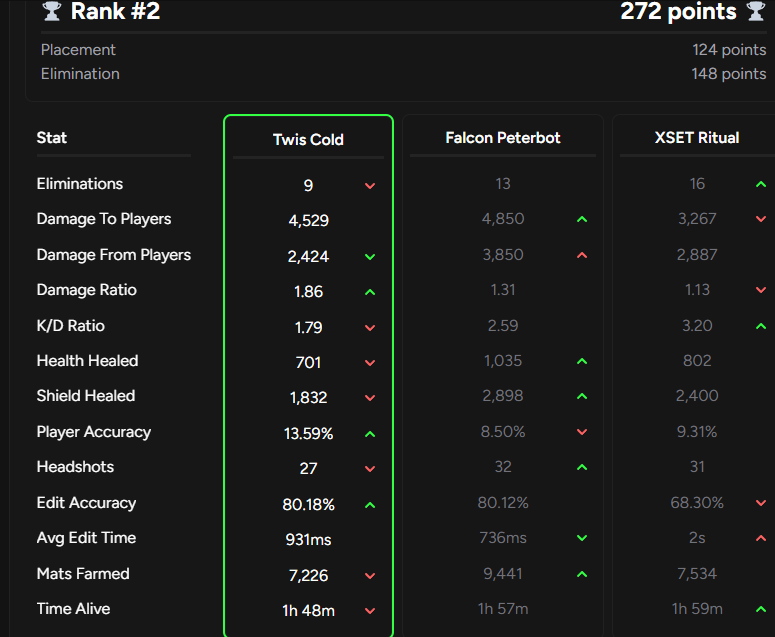Viewport: 775px width, 637px height.
Task: Select the Twis Cold column header
Action: click(x=308, y=139)
